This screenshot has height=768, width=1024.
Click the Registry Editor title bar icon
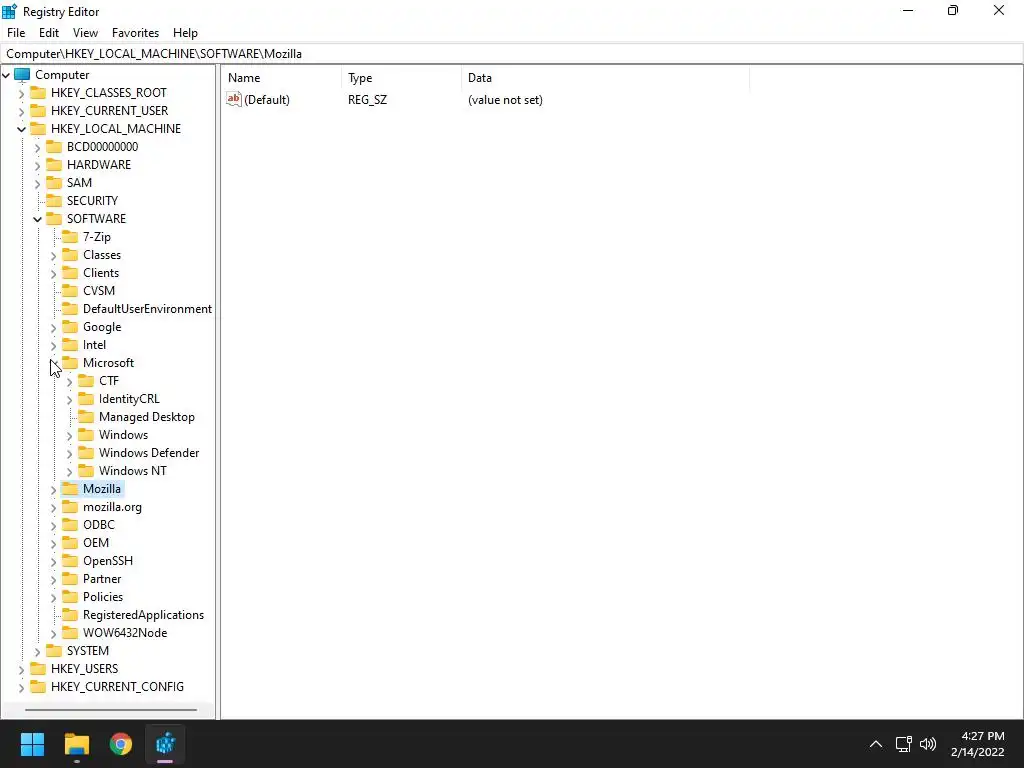click(x=9, y=11)
